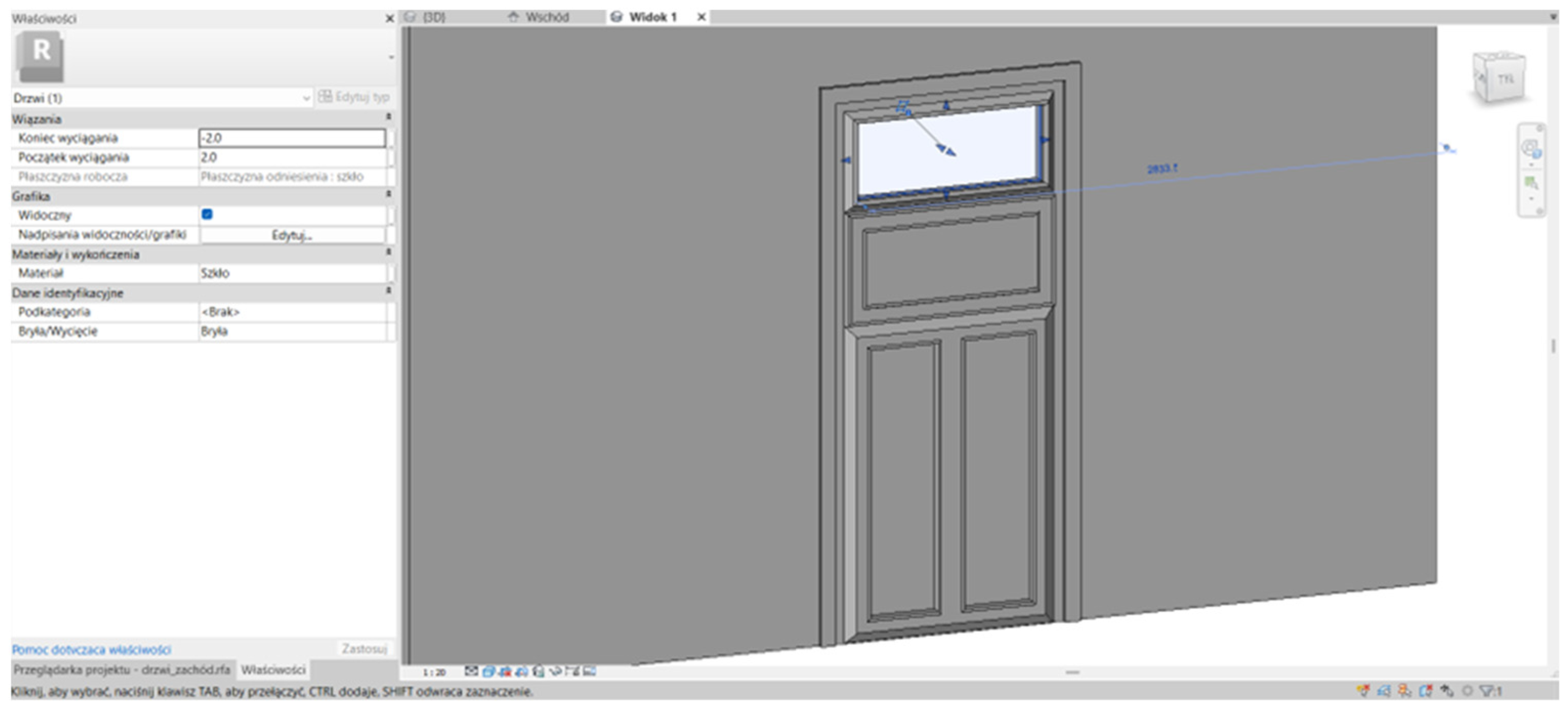Switch to the {3D} view tab
This screenshot has height=712, width=1568.
433,17
